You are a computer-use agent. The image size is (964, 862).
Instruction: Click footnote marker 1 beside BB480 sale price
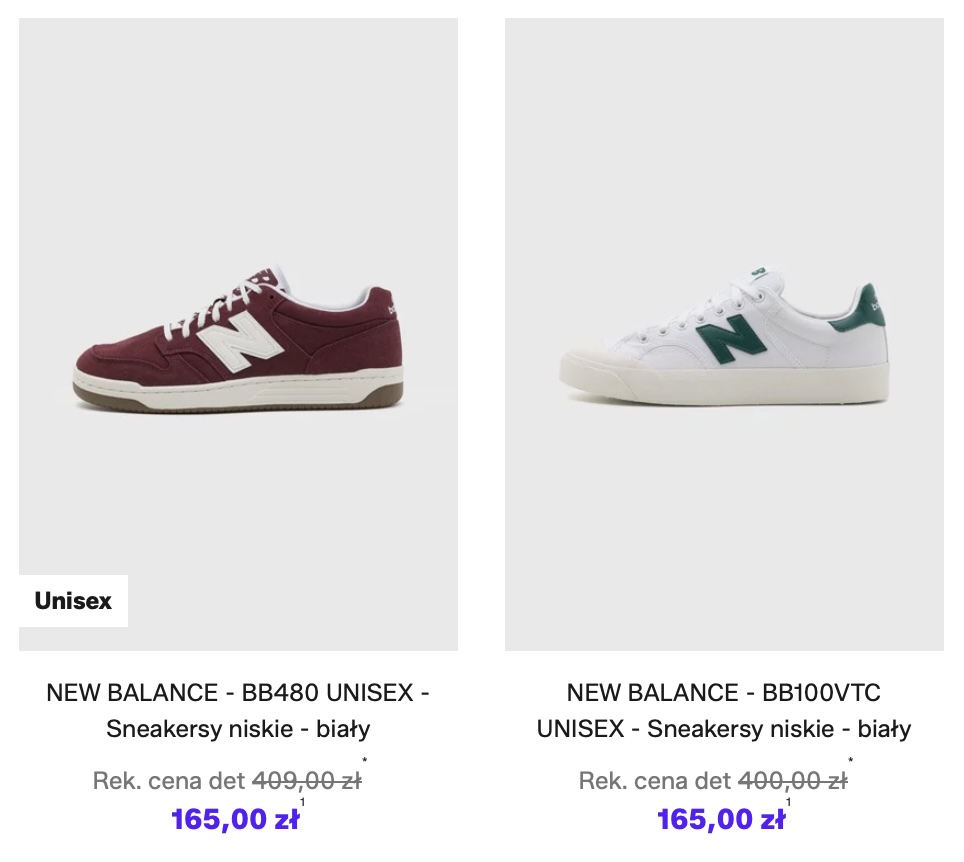click(303, 803)
